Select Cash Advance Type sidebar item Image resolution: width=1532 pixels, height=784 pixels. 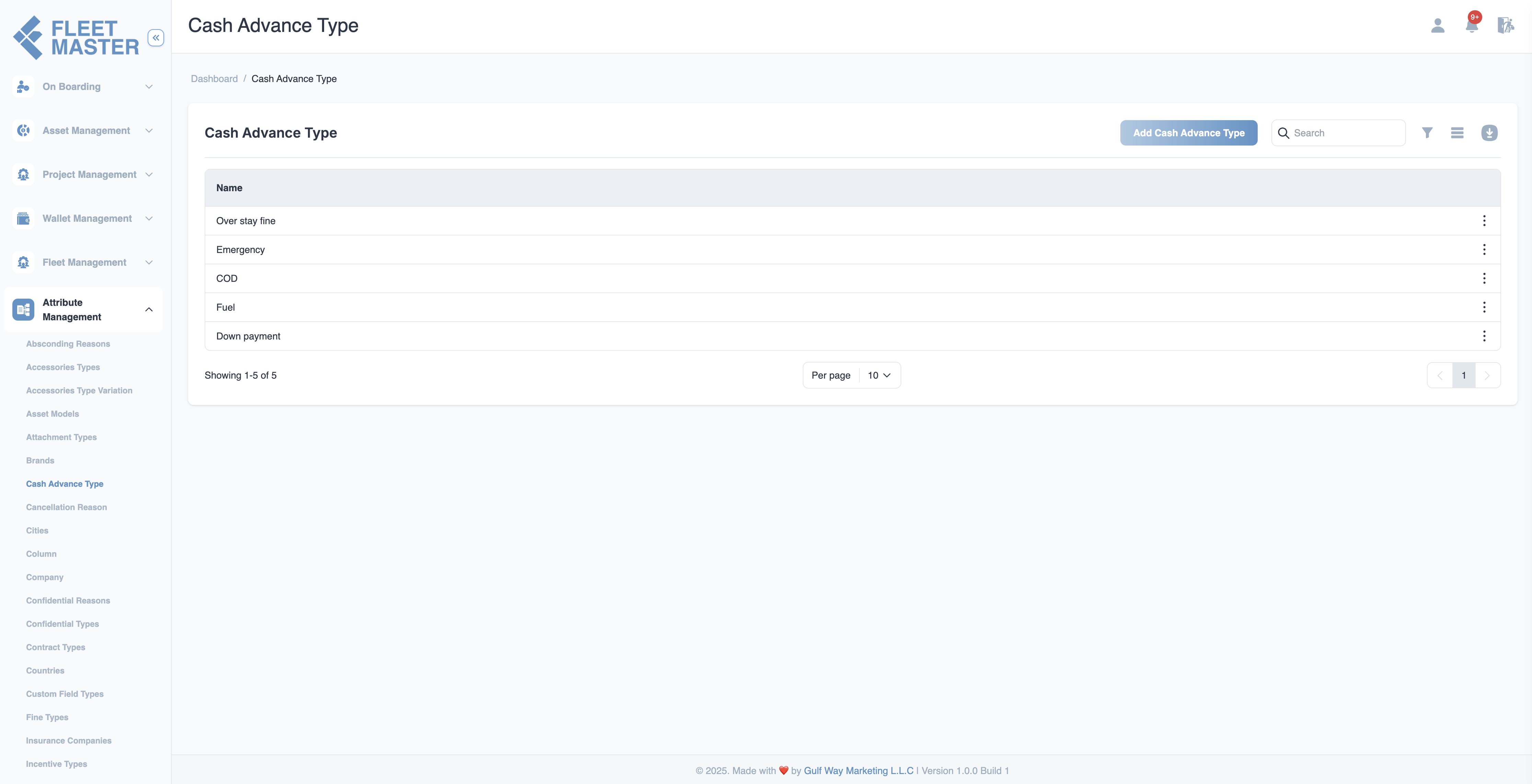tap(65, 484)
